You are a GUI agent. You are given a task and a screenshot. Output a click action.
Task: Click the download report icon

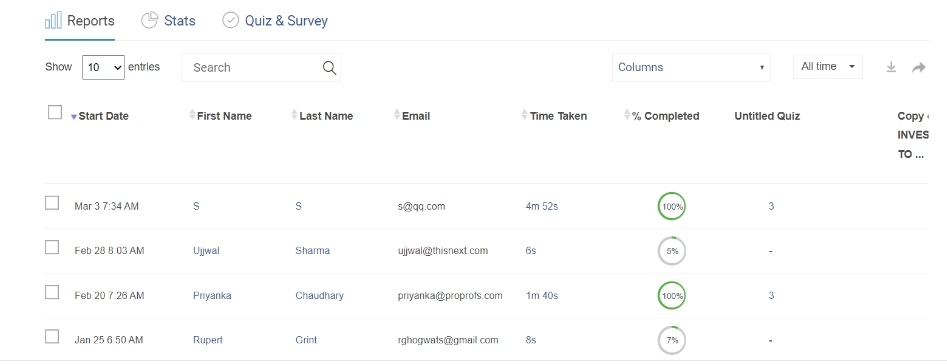pos(891,68)
